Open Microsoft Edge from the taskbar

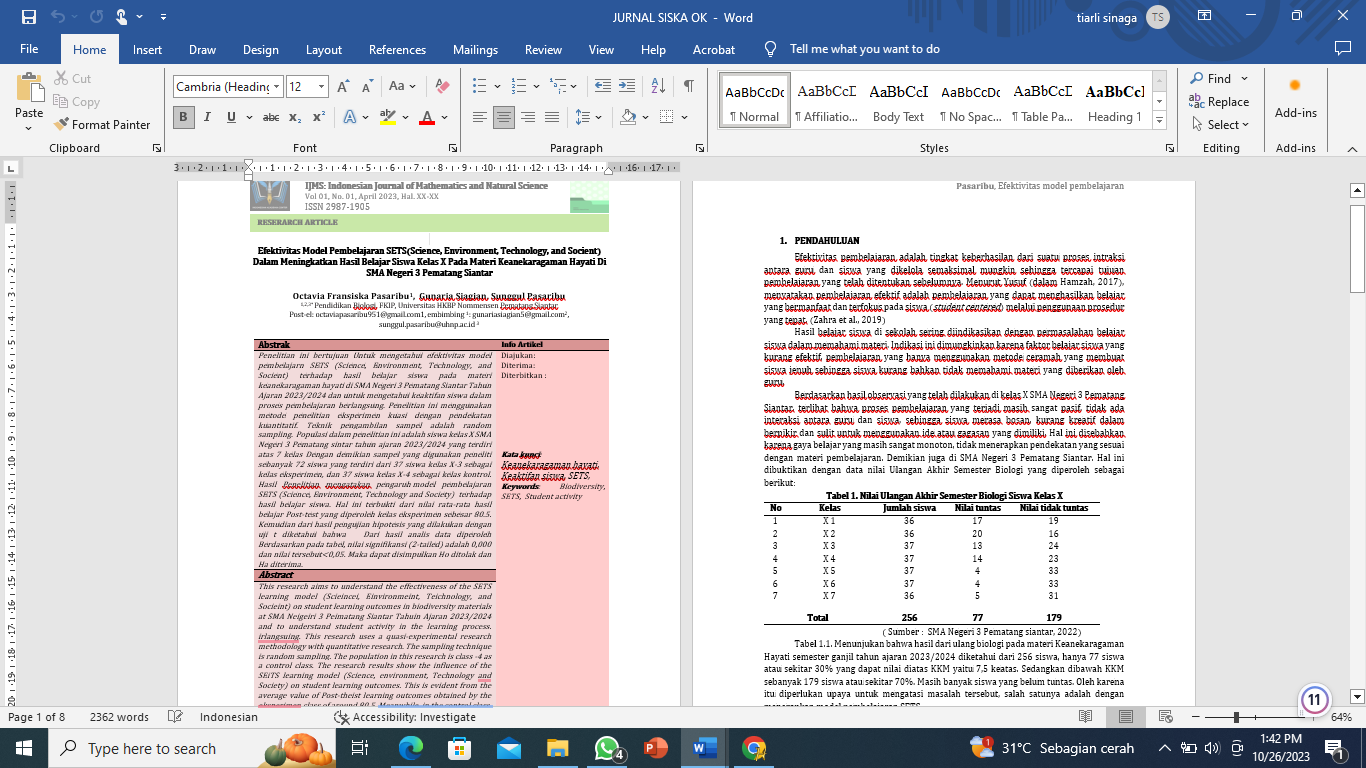pos(411,748)
